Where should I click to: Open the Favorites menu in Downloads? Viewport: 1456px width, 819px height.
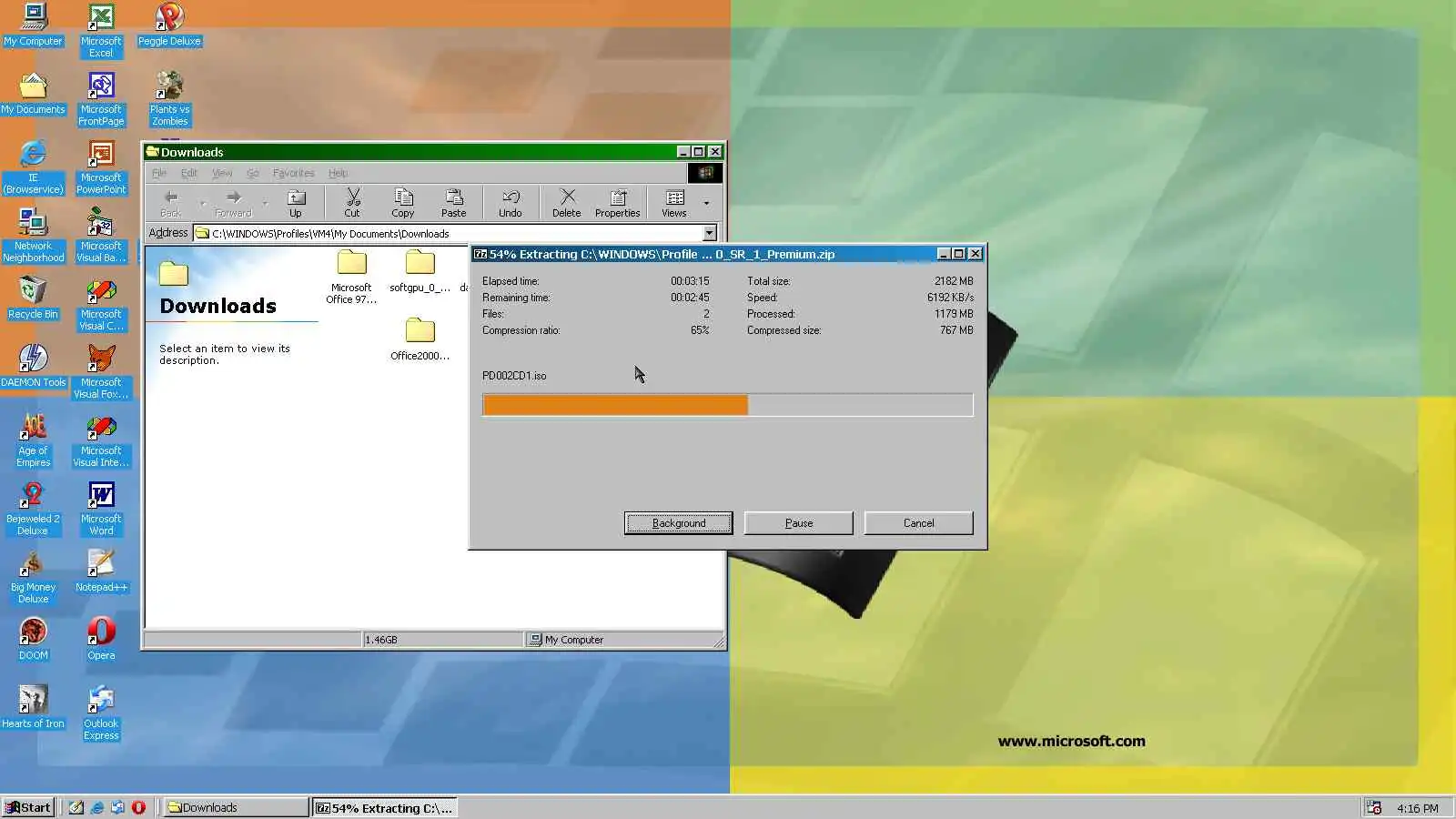[294, 173]
